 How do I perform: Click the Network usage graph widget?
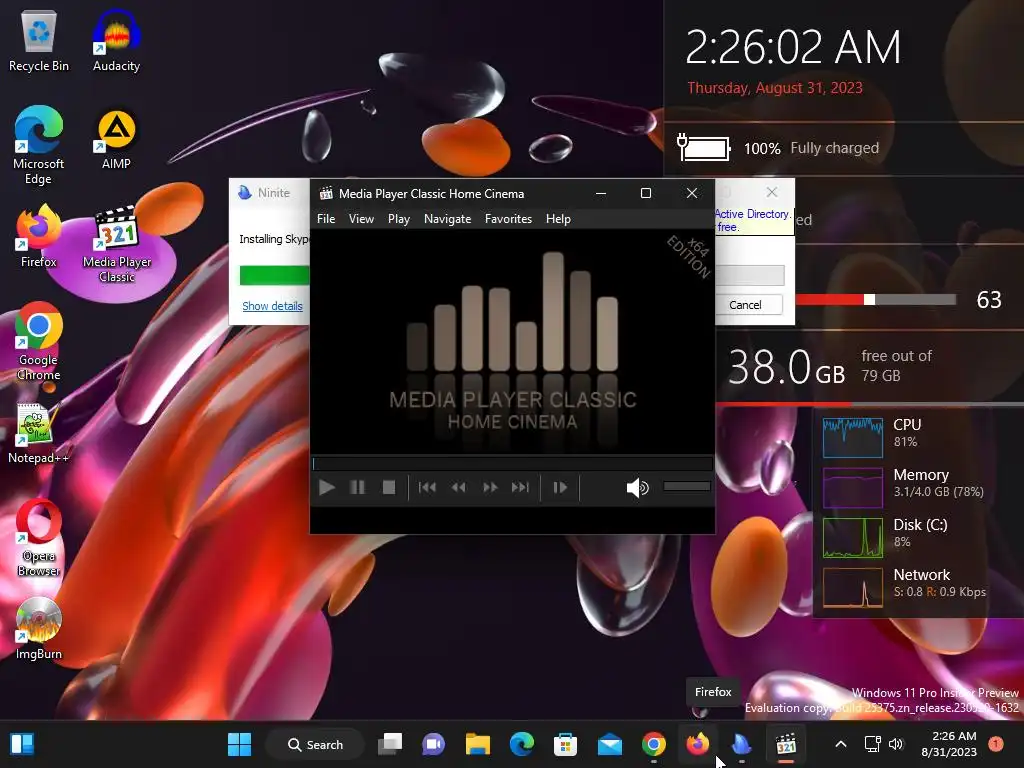click(853, 588)
